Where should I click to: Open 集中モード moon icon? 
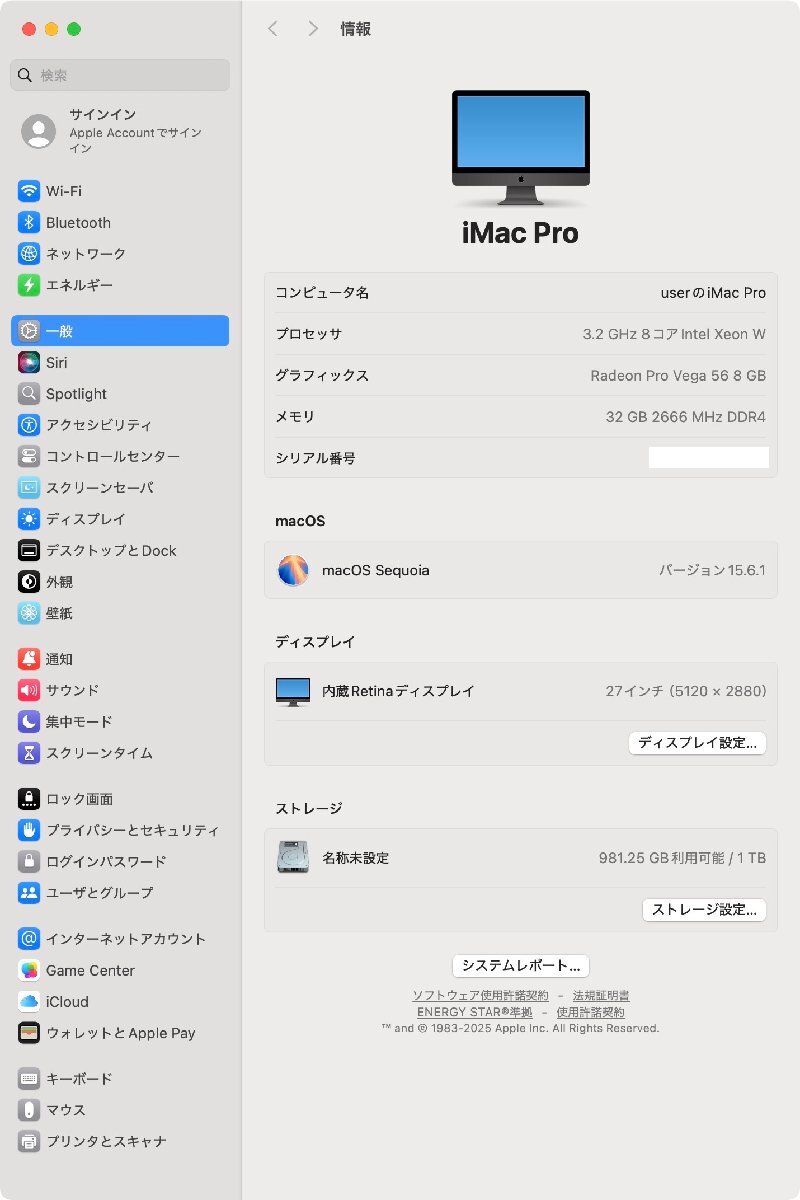(29, 721)
